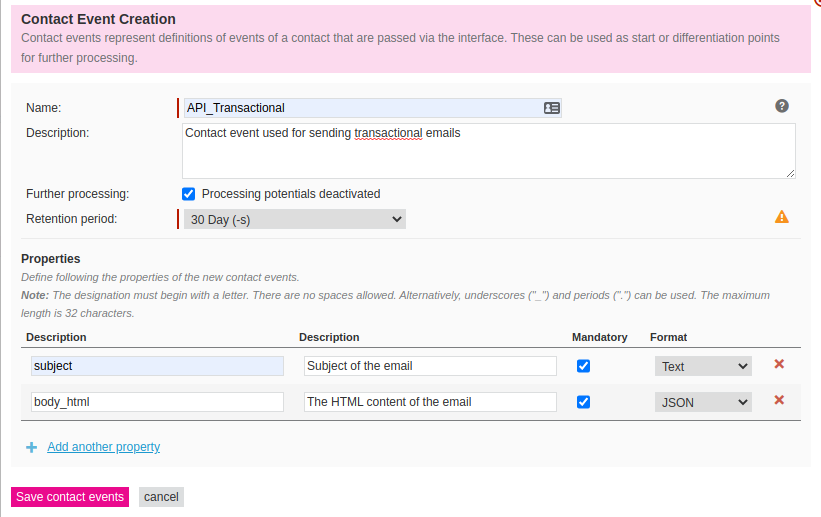Click the 'Retention period:' label
Image resolution: width=821 pixels, height=517 pixels.
tap(72, 219)
